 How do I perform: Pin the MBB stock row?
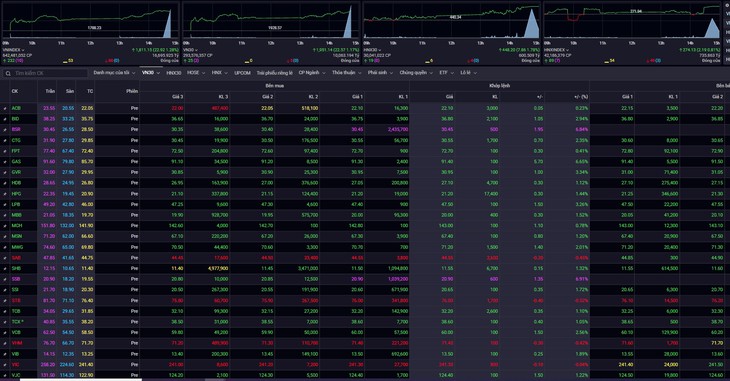[5, 215]
